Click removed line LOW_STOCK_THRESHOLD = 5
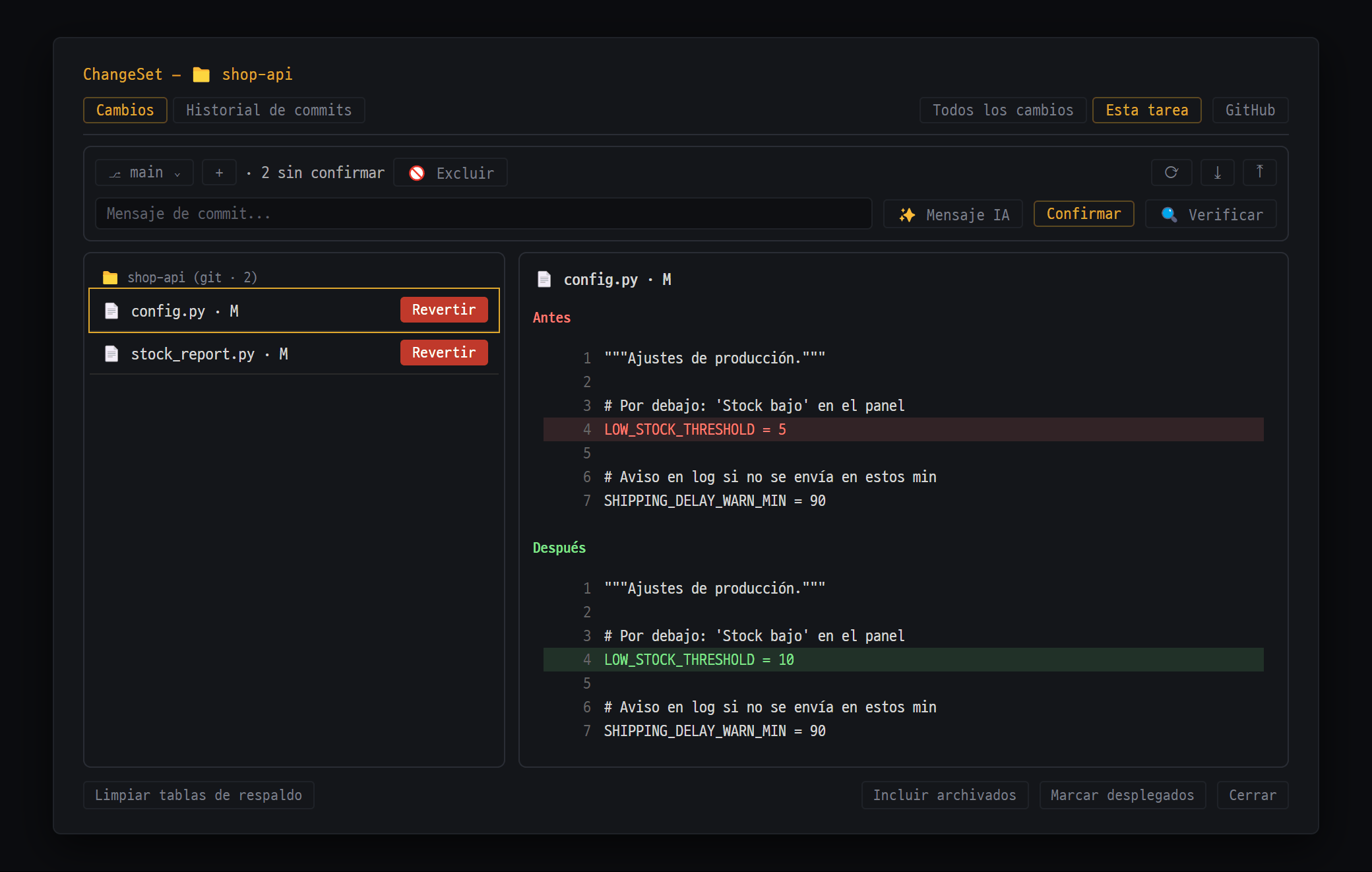The image size is (1372, 872). click(904, 429)
